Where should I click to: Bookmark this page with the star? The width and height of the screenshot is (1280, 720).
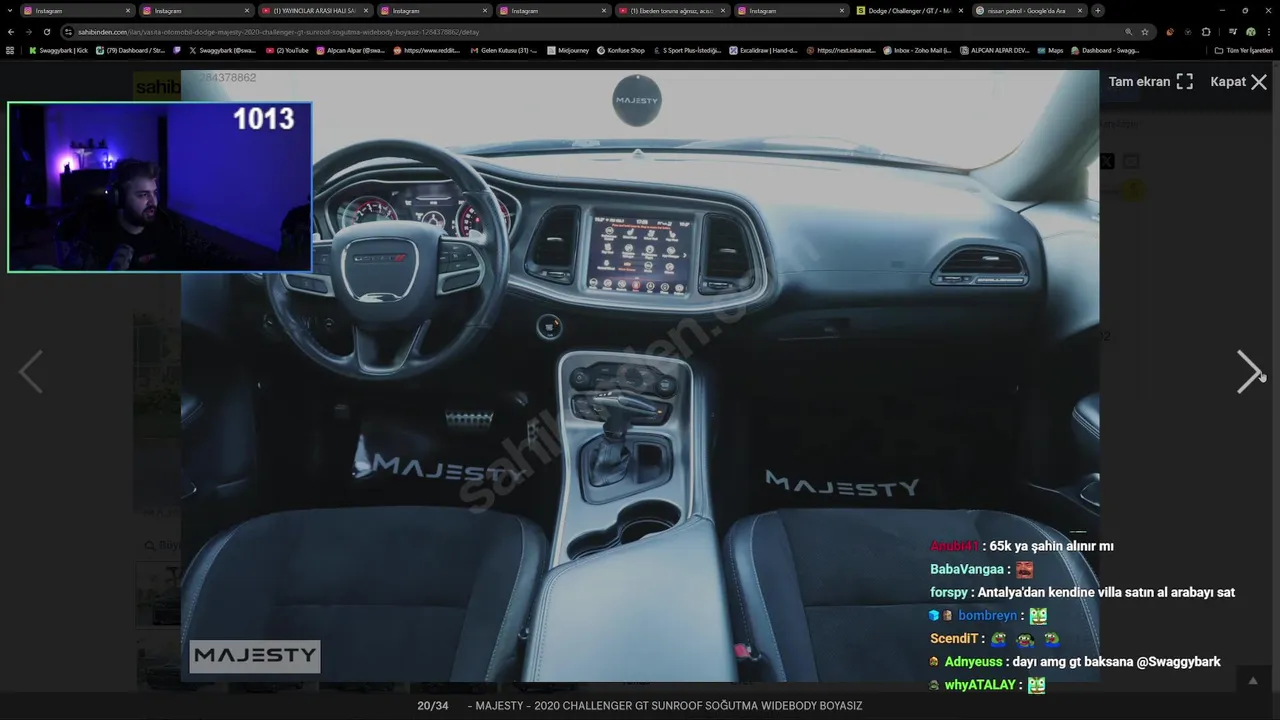pyautogui.click(x=1145, y=32)
